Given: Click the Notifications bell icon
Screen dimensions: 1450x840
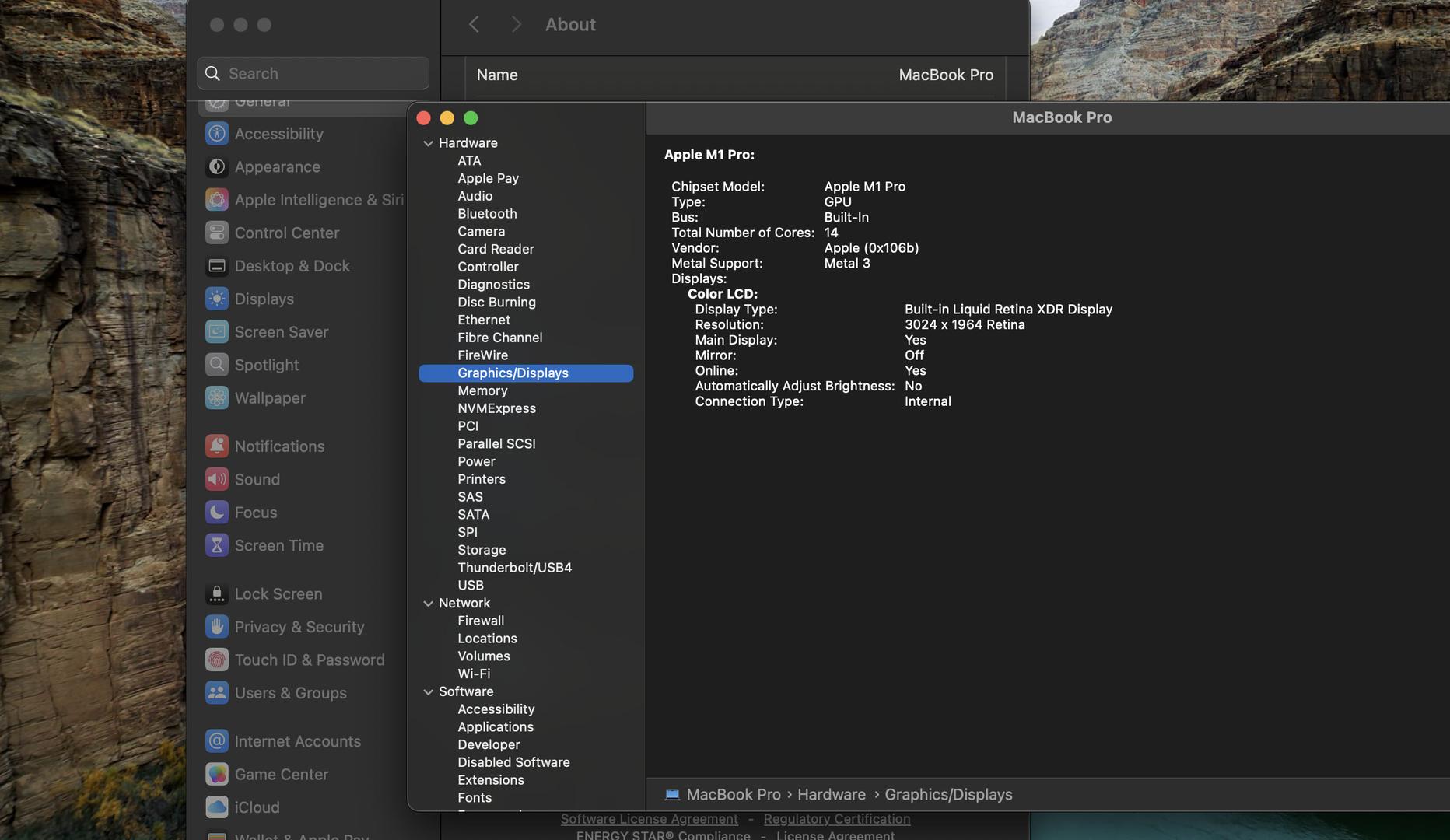Looking at the screenshot, I should tap(217, 446).
